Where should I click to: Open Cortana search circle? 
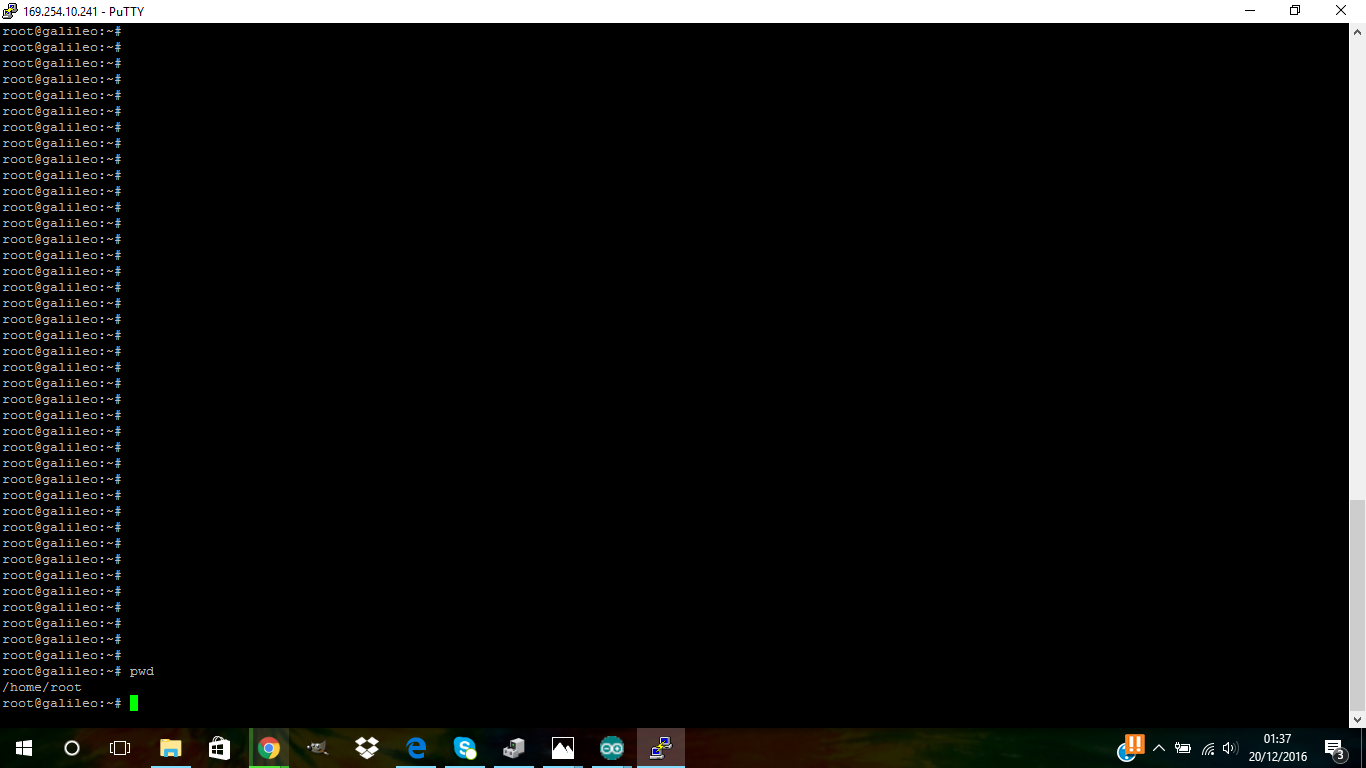click(72, 748)
